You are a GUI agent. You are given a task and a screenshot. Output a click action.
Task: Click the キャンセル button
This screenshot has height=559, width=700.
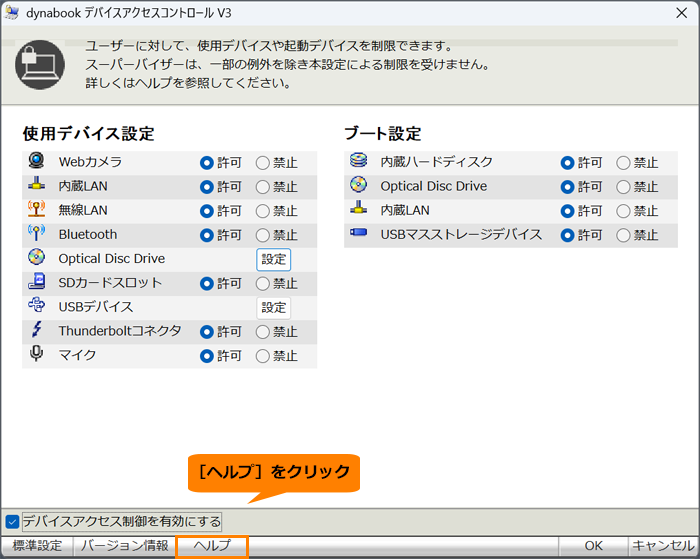pyautogui.click(x=663, y=545)
